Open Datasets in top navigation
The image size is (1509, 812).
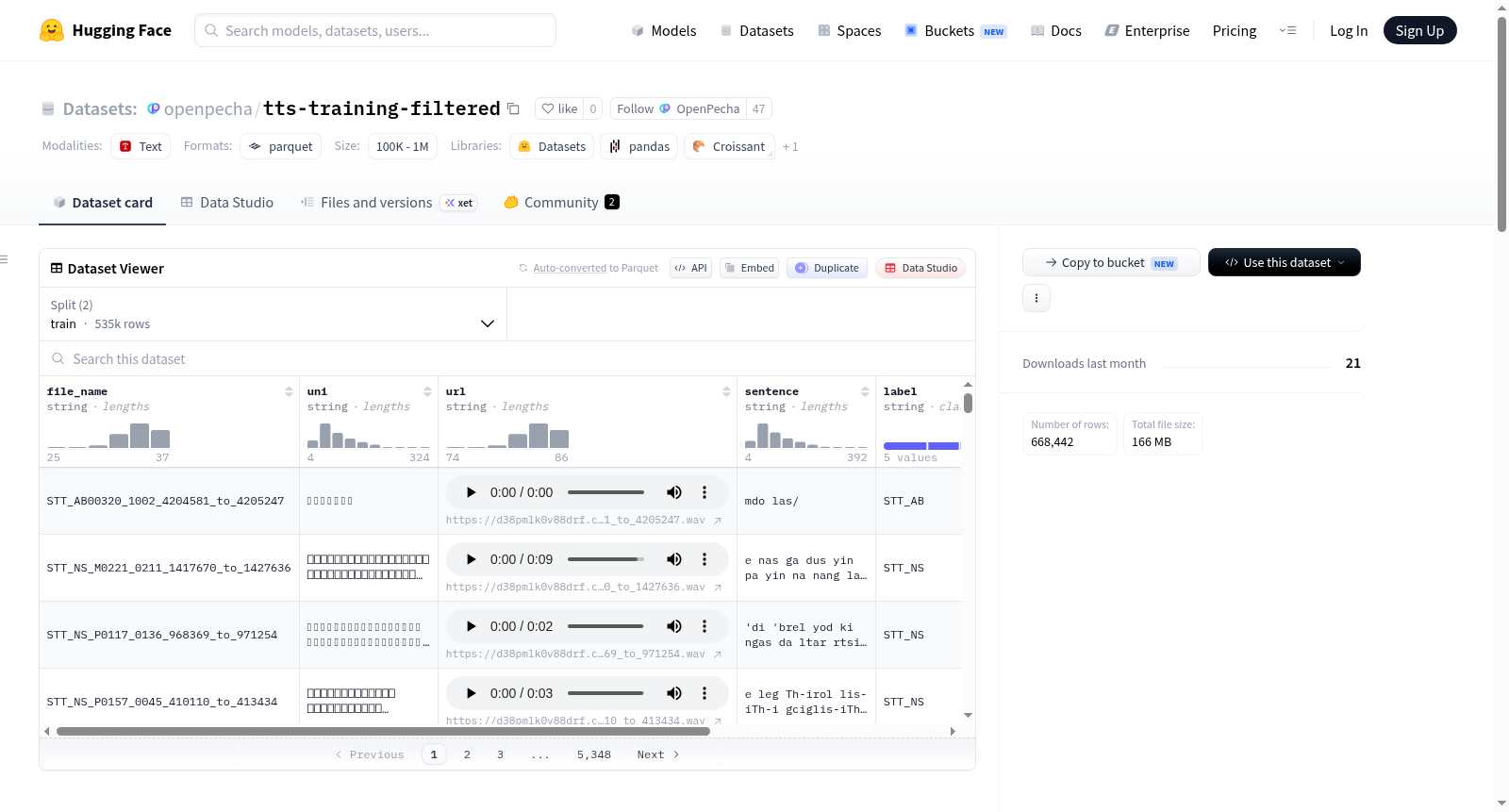click(x=756, y=31)
